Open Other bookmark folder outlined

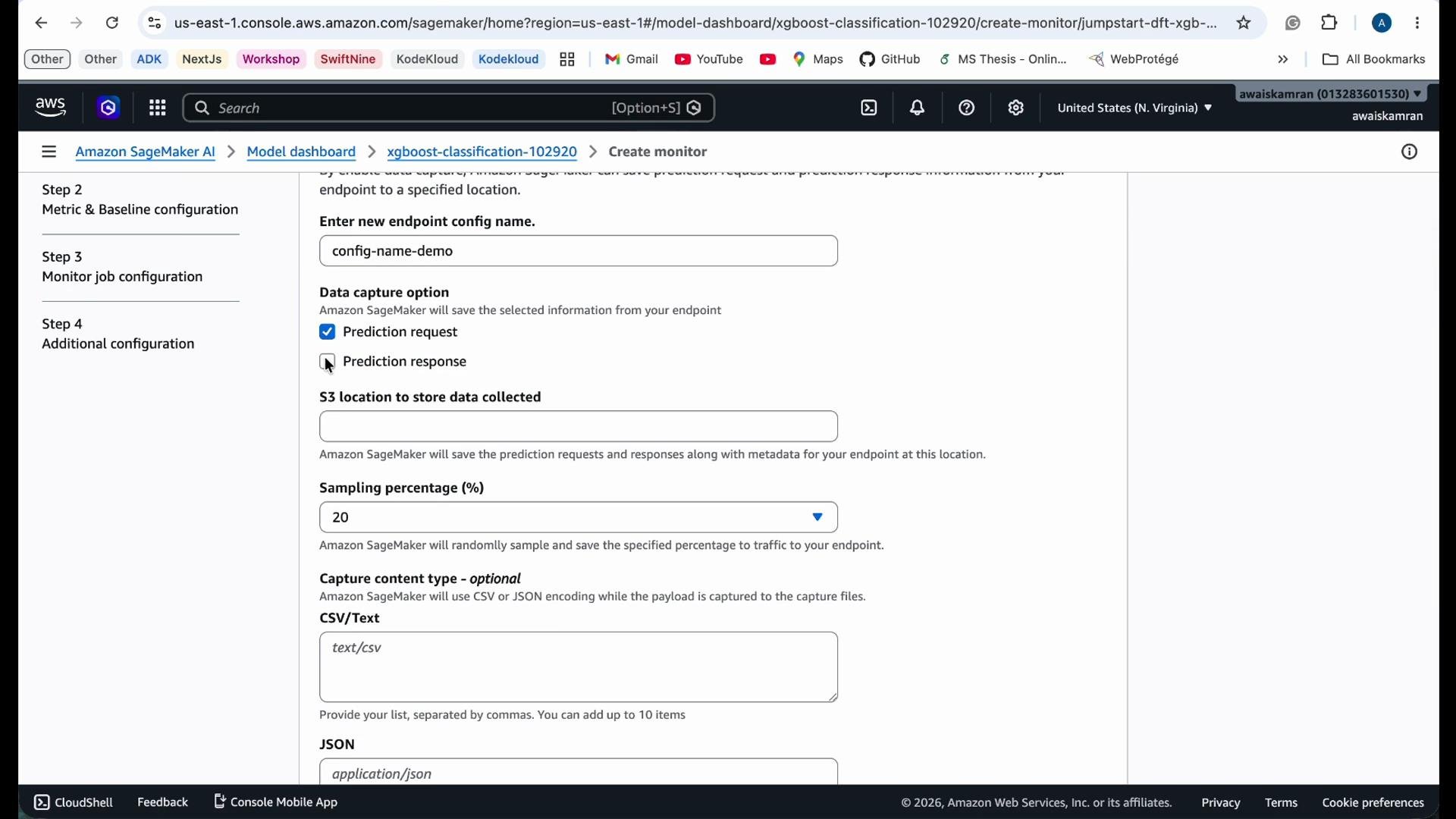[x=48, y=60]
